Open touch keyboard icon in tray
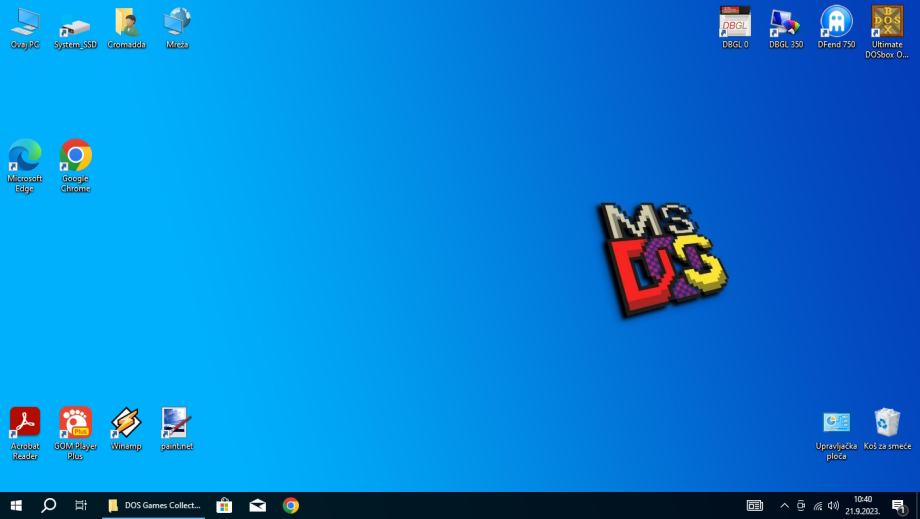Image resolution: width=920 pixels, height=519 pixels. (755, 506)
